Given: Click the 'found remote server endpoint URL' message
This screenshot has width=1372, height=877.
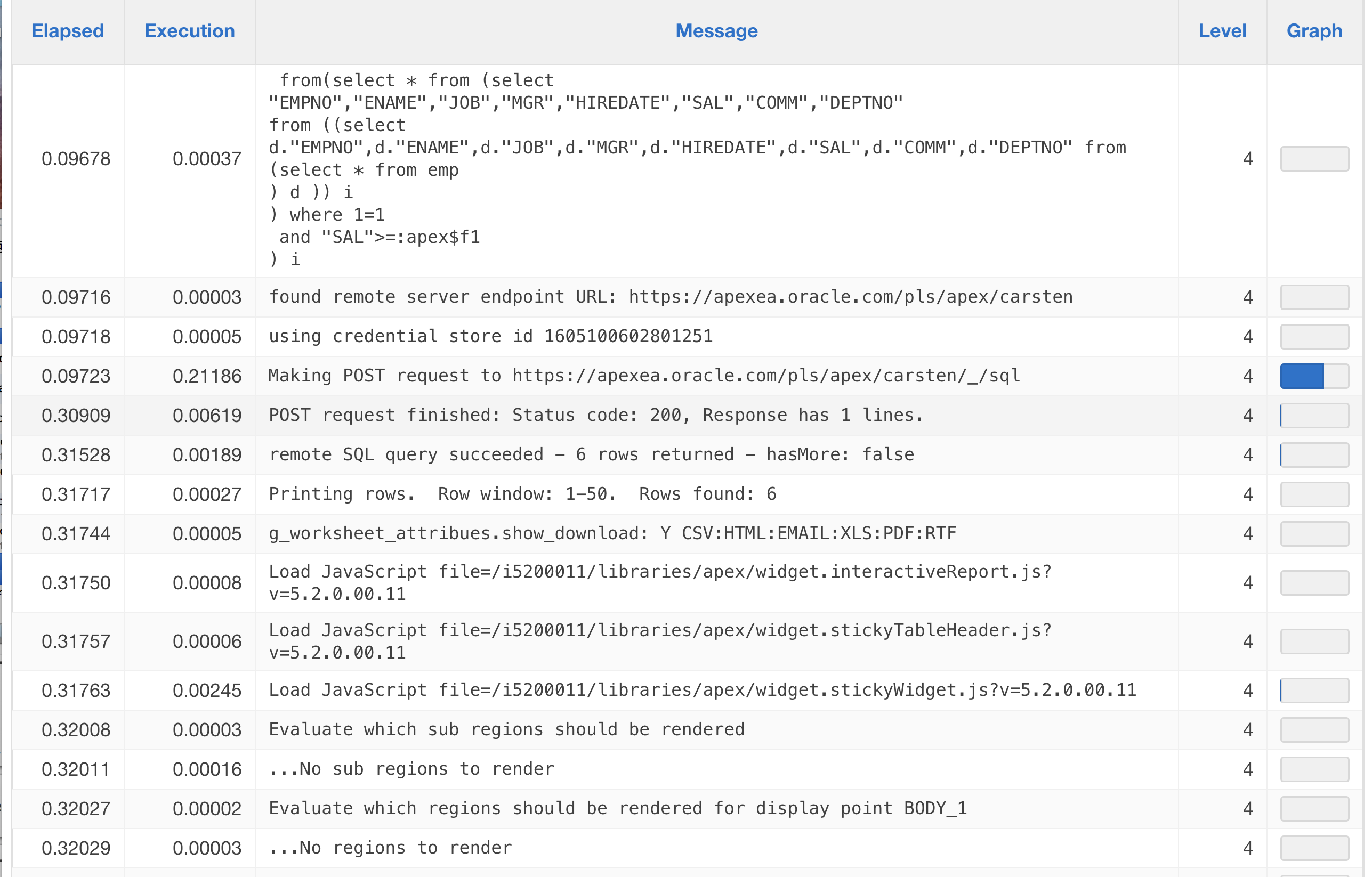Looking at the screenshot, I should [x=671, y=297].
